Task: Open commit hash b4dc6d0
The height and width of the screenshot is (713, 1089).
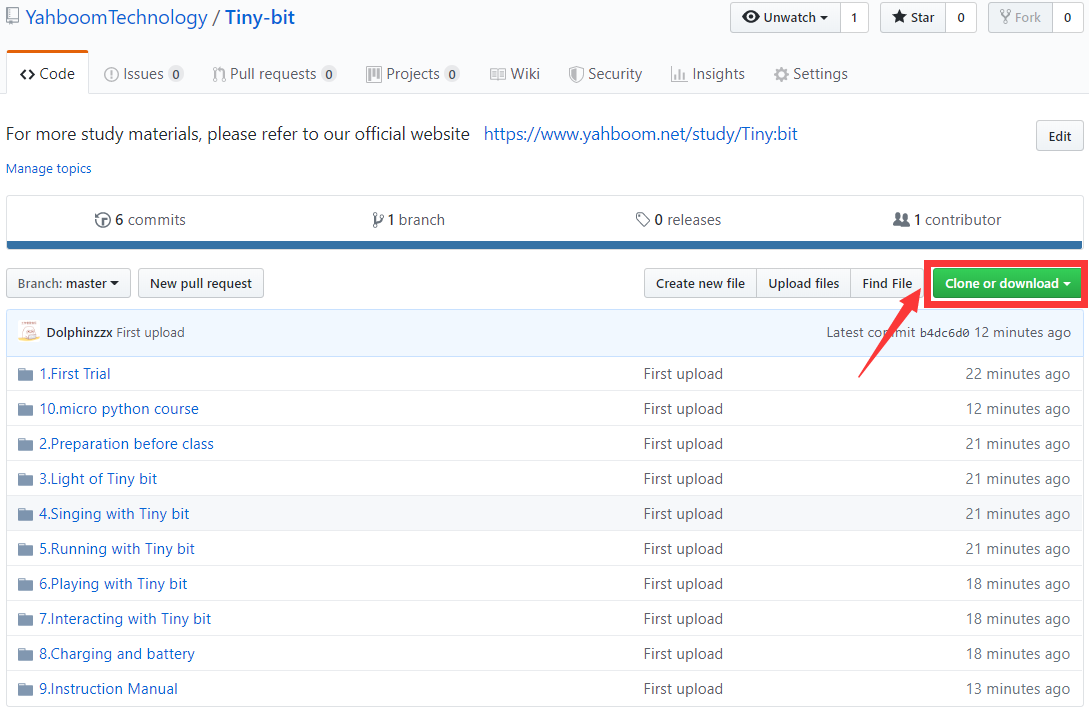Action: tap(944, 333)
